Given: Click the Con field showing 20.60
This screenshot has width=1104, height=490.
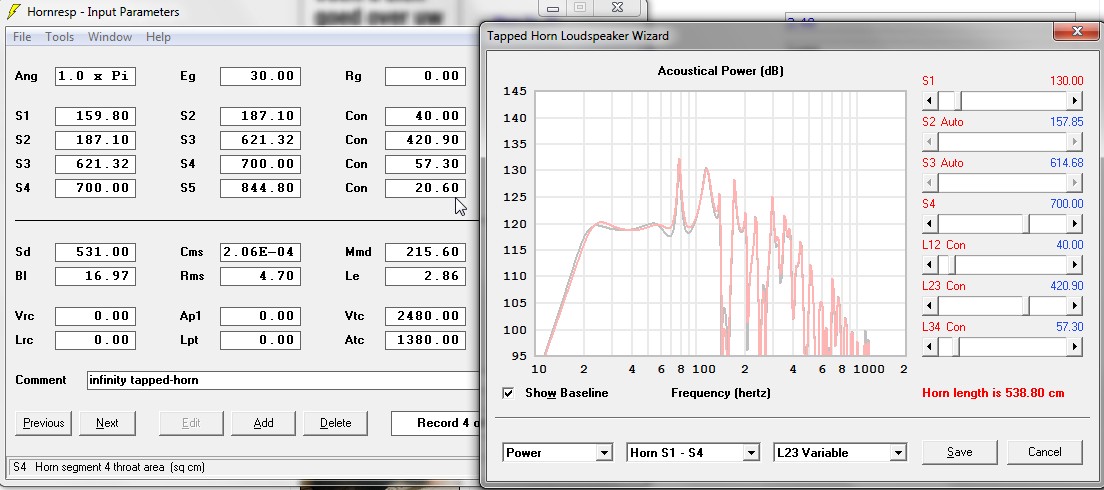Looking at the screenshot, I should click(425, 188).
